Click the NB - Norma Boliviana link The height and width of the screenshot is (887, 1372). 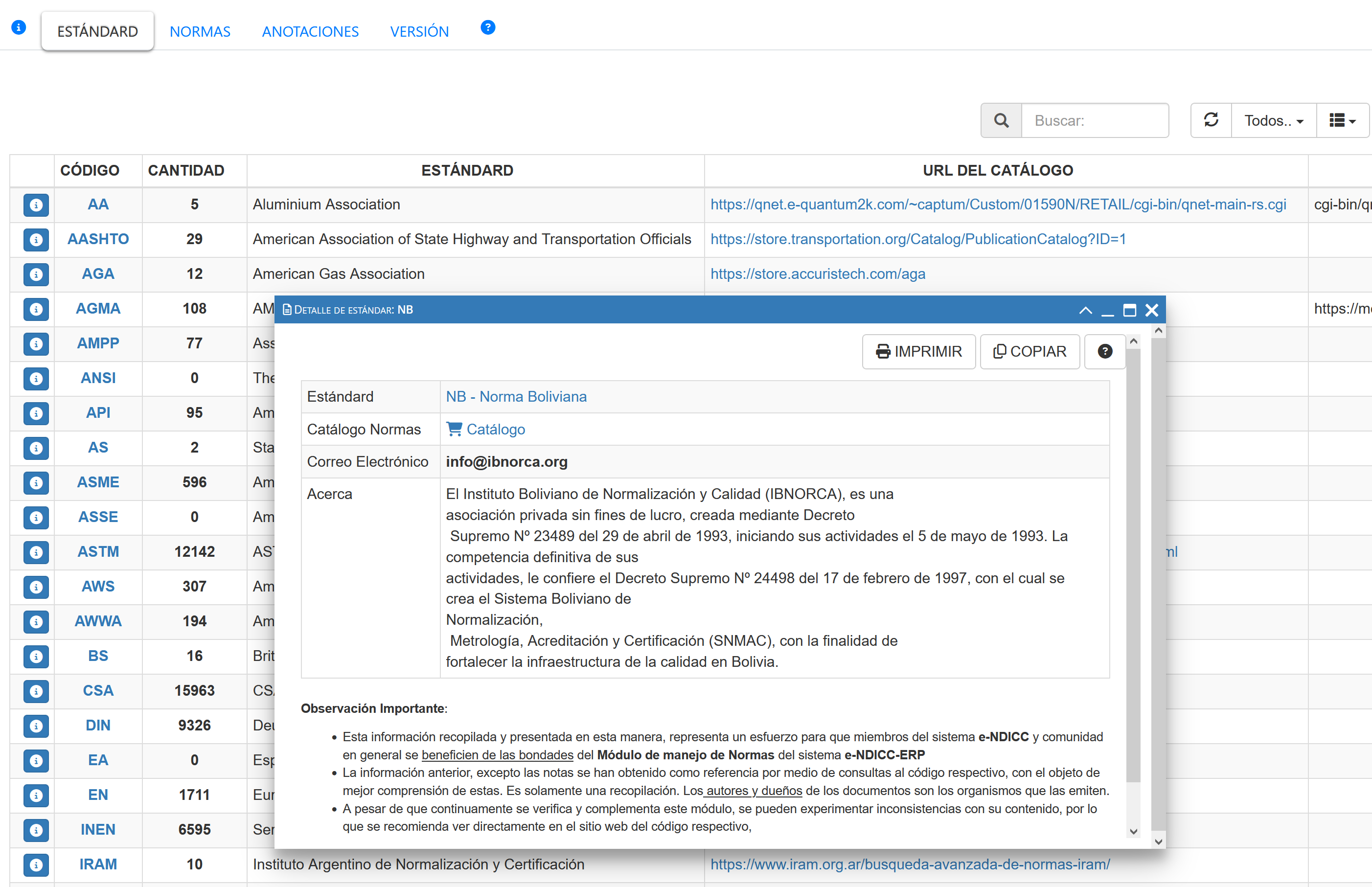click(516, 396)
